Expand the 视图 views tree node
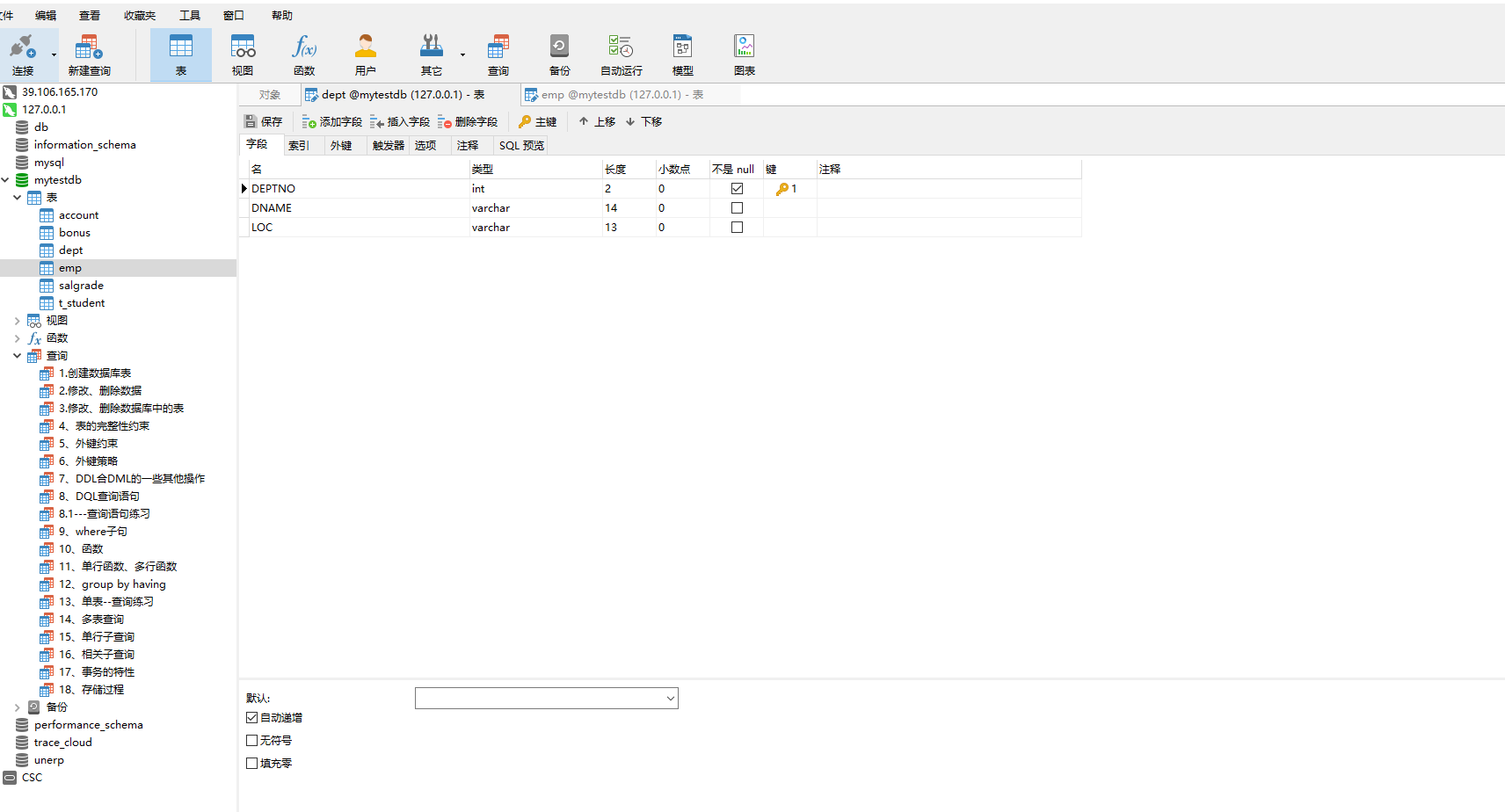The height and width of the screenshot is (812, 1505). pyautogui.click(x=17, y=321)
